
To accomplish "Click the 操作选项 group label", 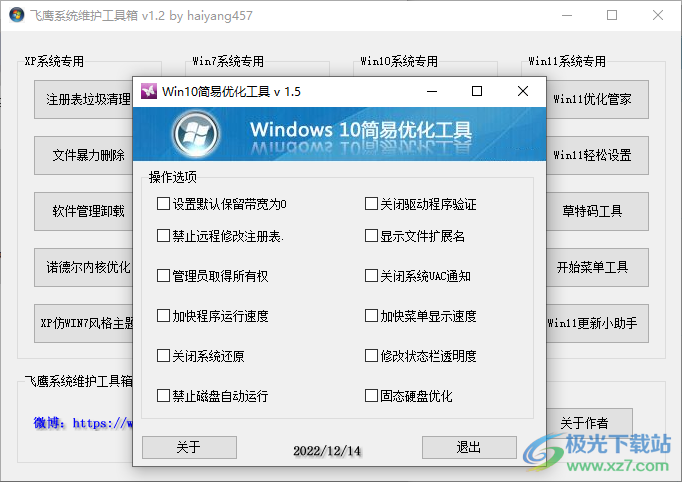I will tap(173, 177).
